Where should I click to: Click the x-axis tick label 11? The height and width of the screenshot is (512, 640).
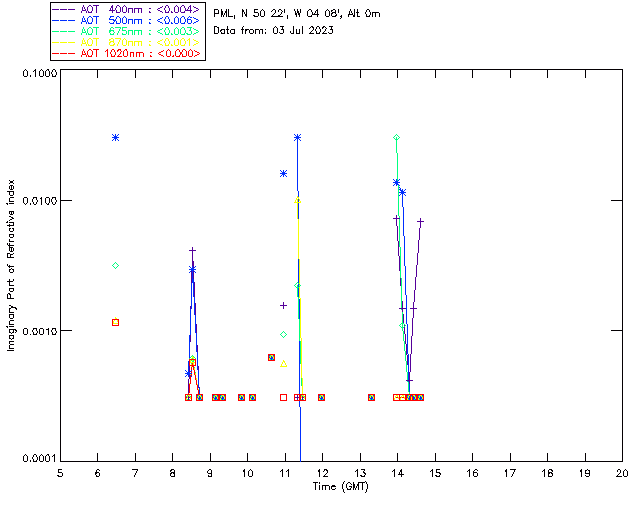[x=285, y=473]
